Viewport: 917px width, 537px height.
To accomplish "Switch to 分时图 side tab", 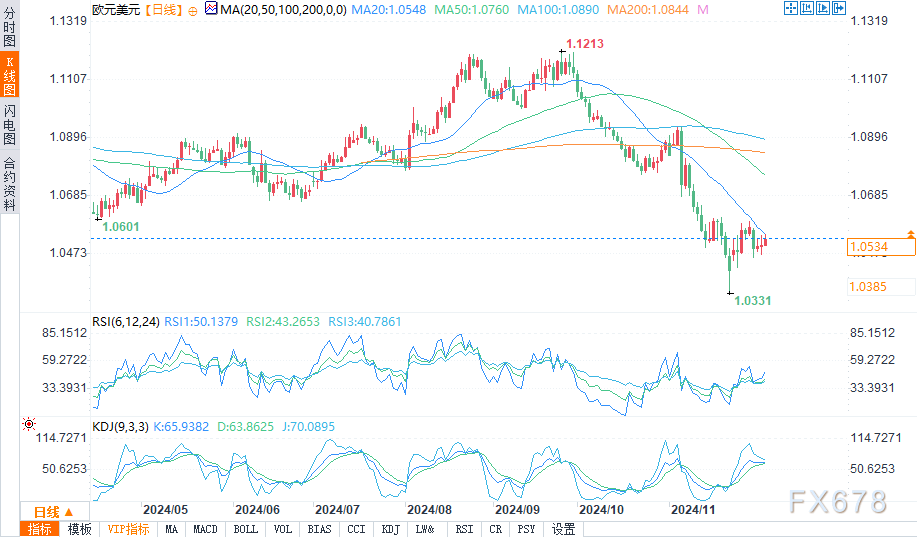I will (9, 27).
